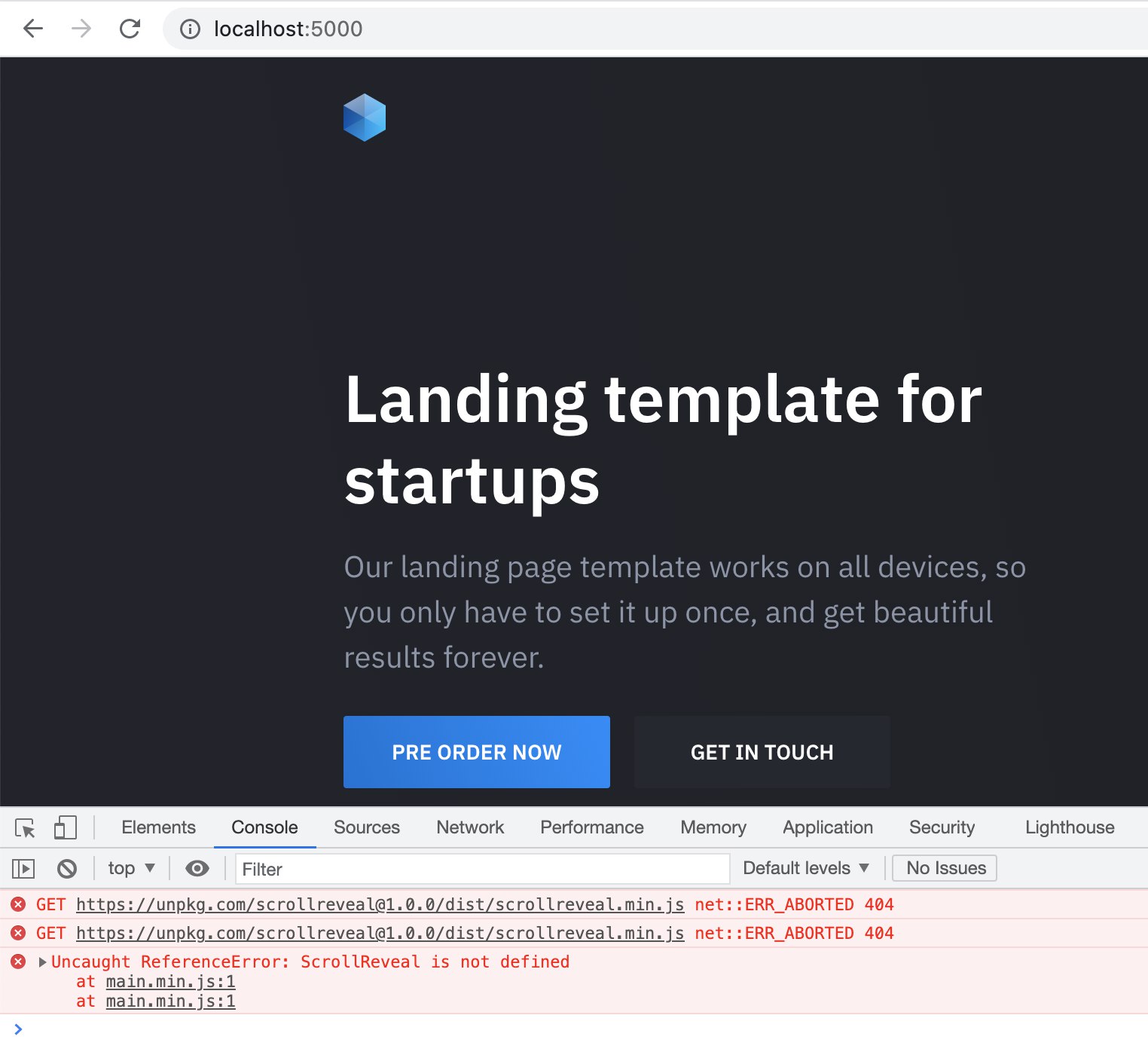
Task: Click the browser forward arrow
Action: click(81, 29)
